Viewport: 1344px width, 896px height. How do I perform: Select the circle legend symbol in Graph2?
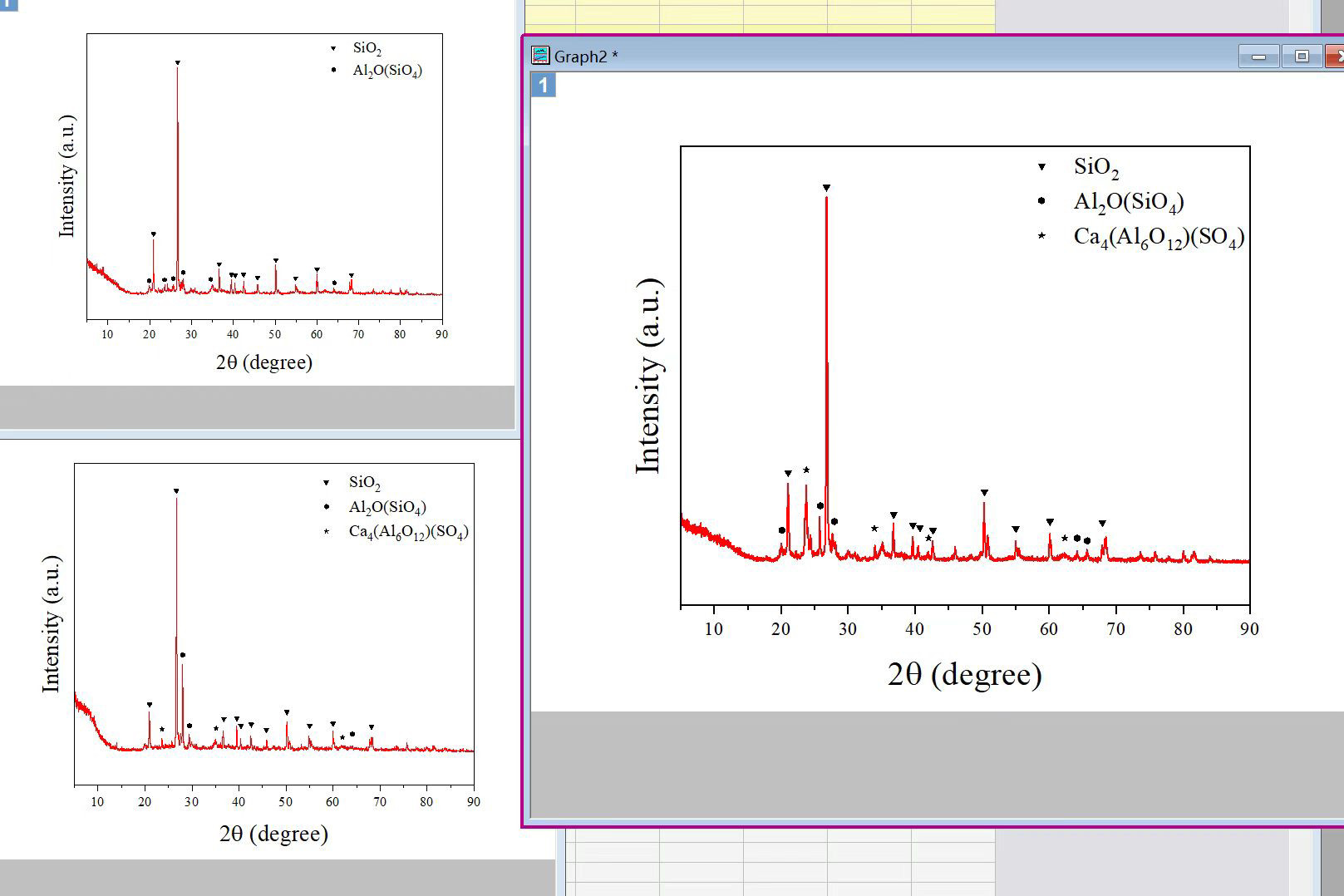coord(1041,201)
